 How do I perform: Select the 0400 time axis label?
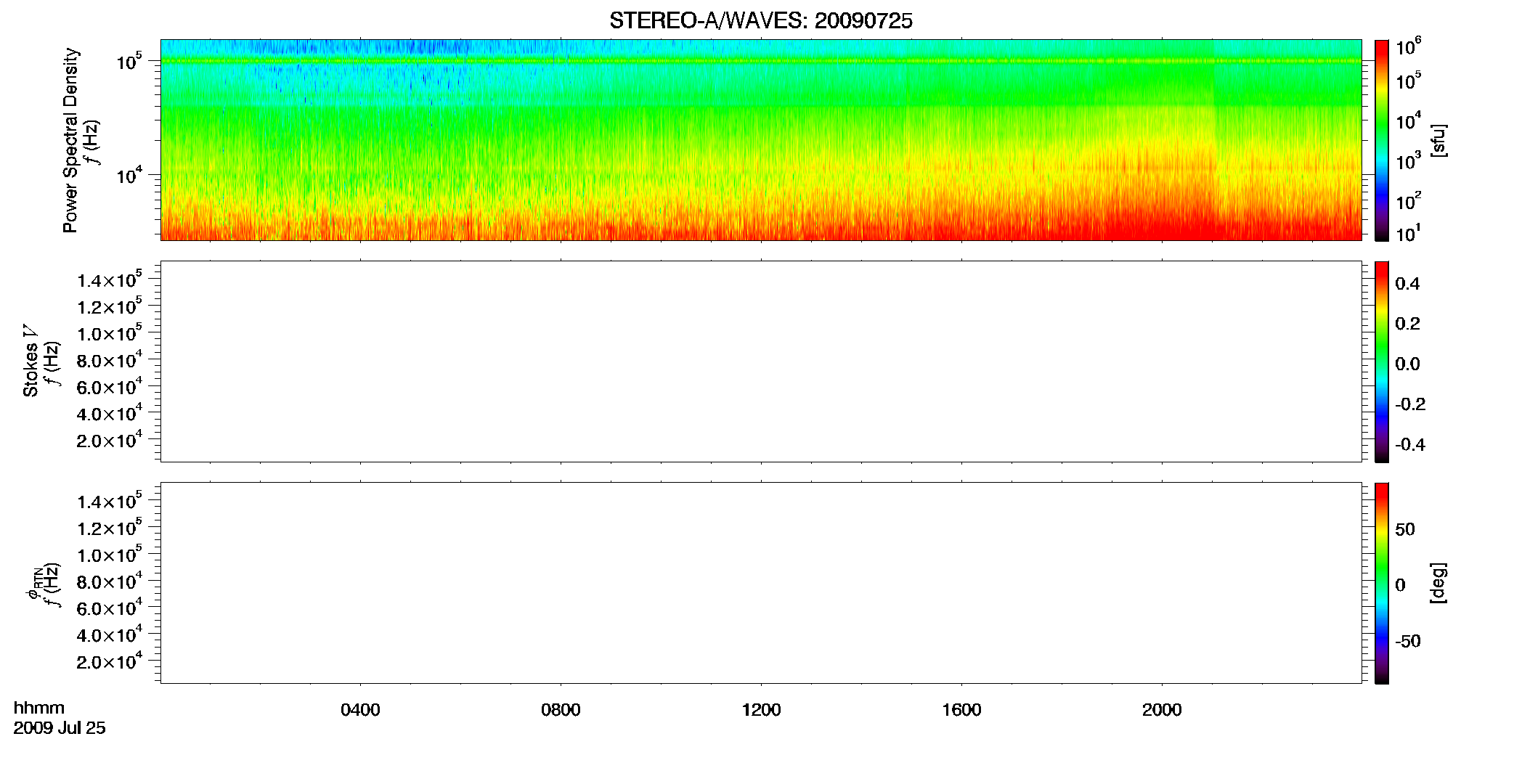pyautogui.click(x=360, y=710)
